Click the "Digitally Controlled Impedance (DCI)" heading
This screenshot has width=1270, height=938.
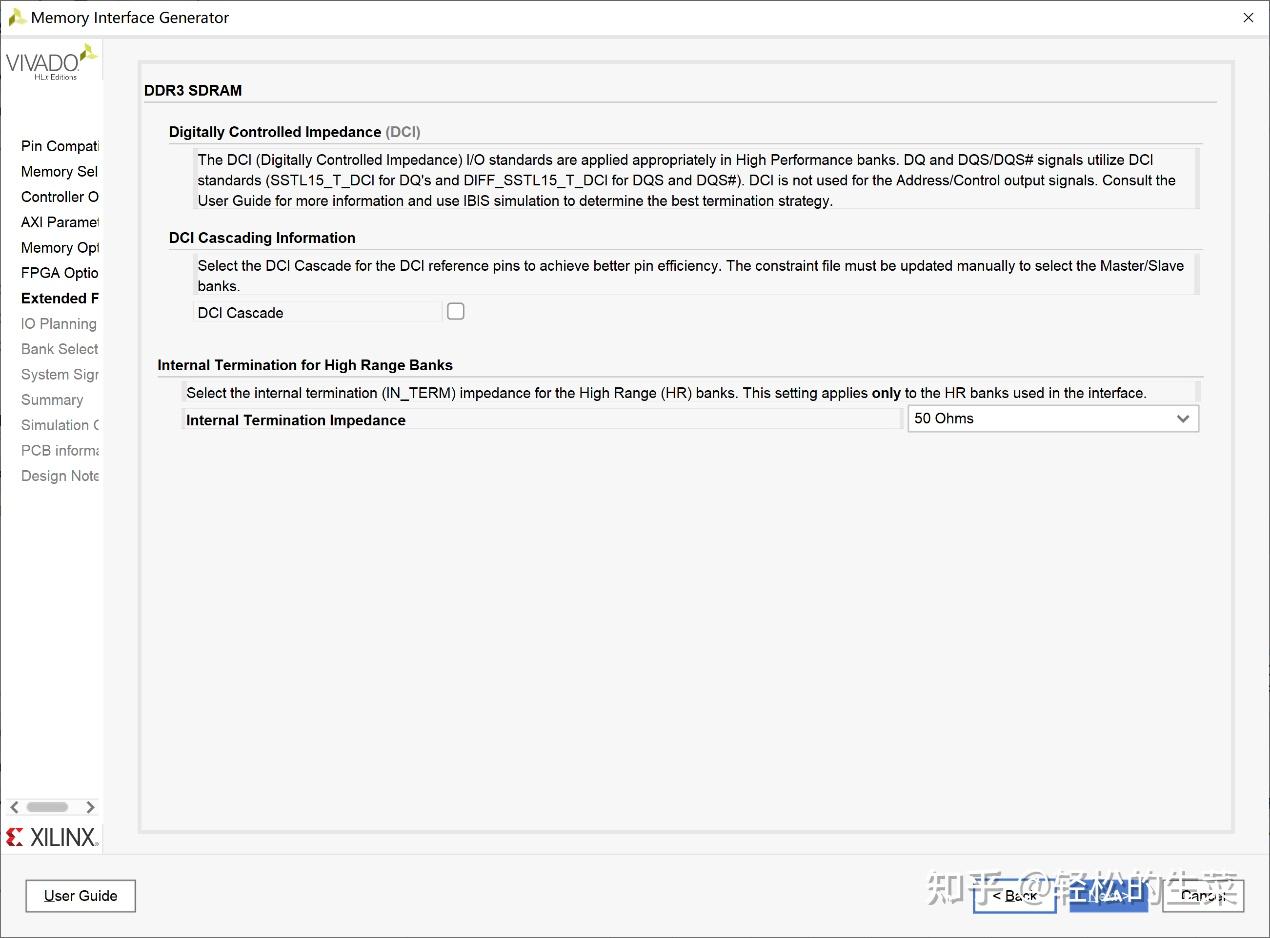point(294,132)
